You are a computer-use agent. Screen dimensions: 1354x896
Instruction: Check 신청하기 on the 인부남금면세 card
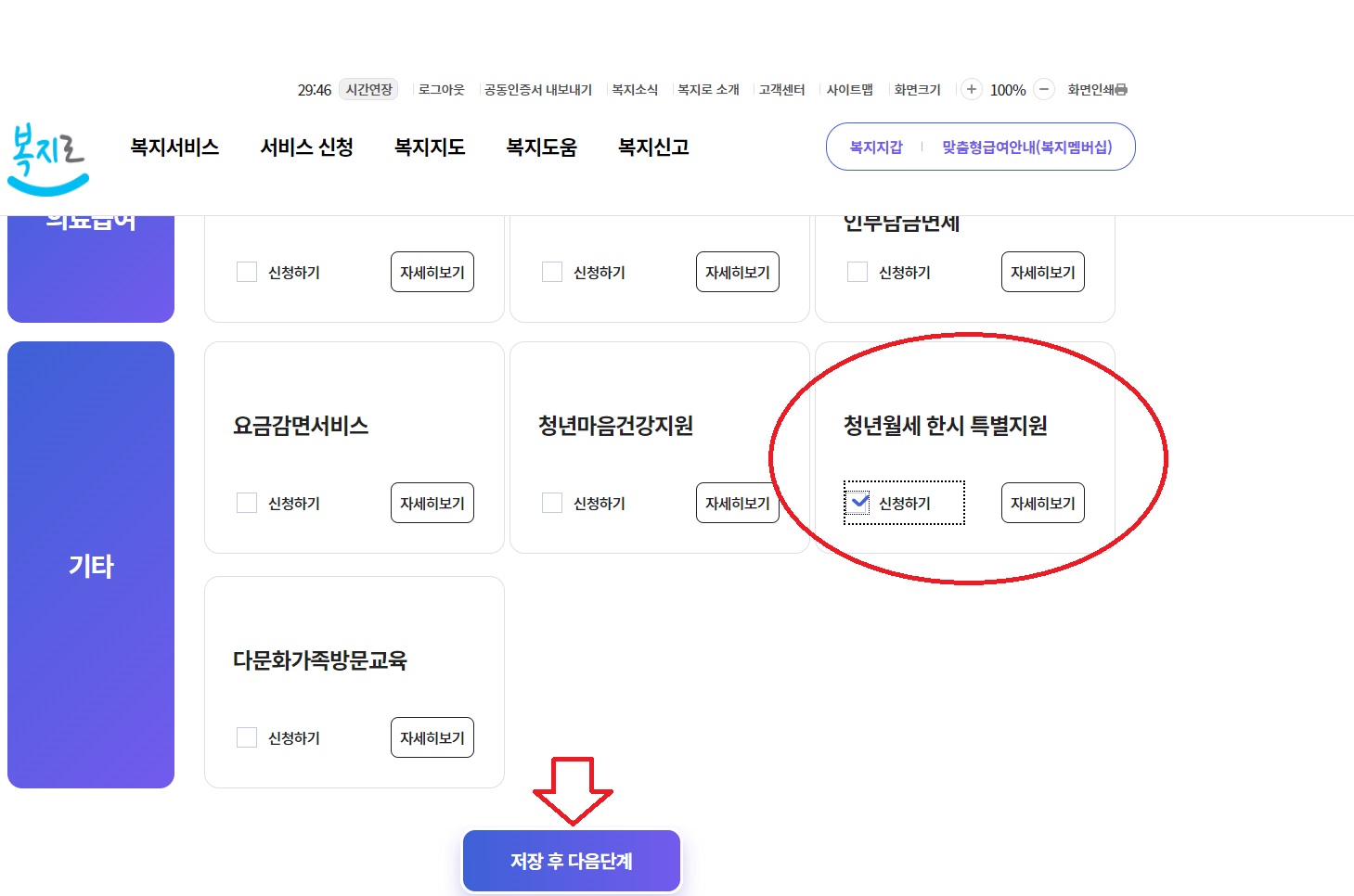(x=857, y=272)
